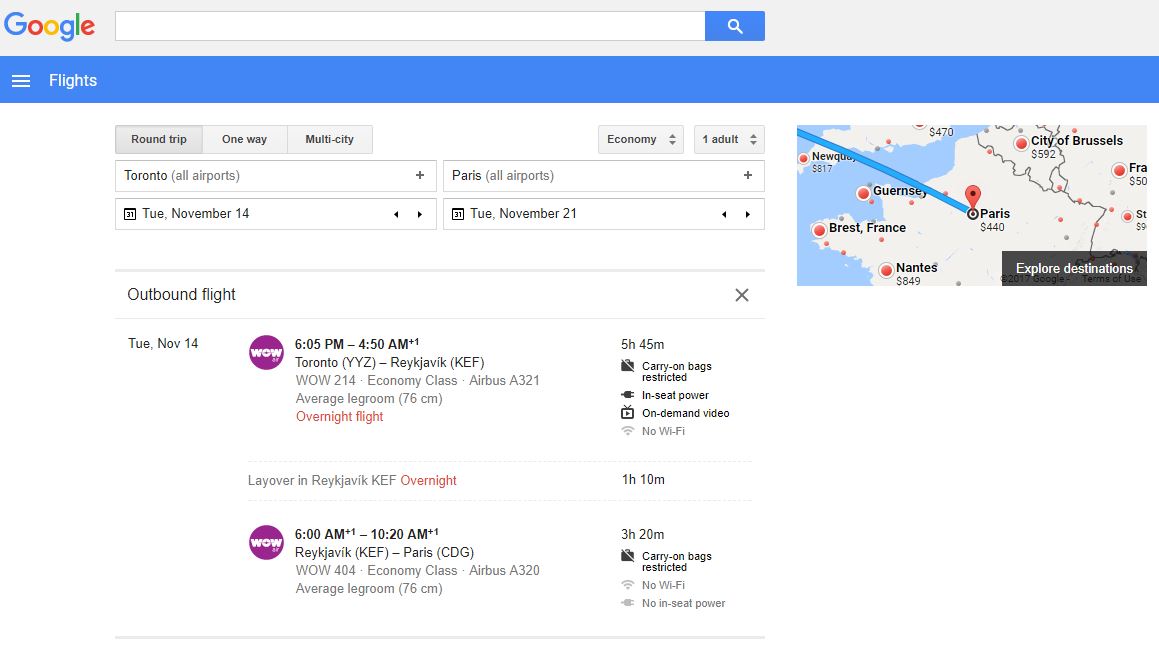Open calendar icon for departure date
This screenshot has height=645, width=1159.
130,214
